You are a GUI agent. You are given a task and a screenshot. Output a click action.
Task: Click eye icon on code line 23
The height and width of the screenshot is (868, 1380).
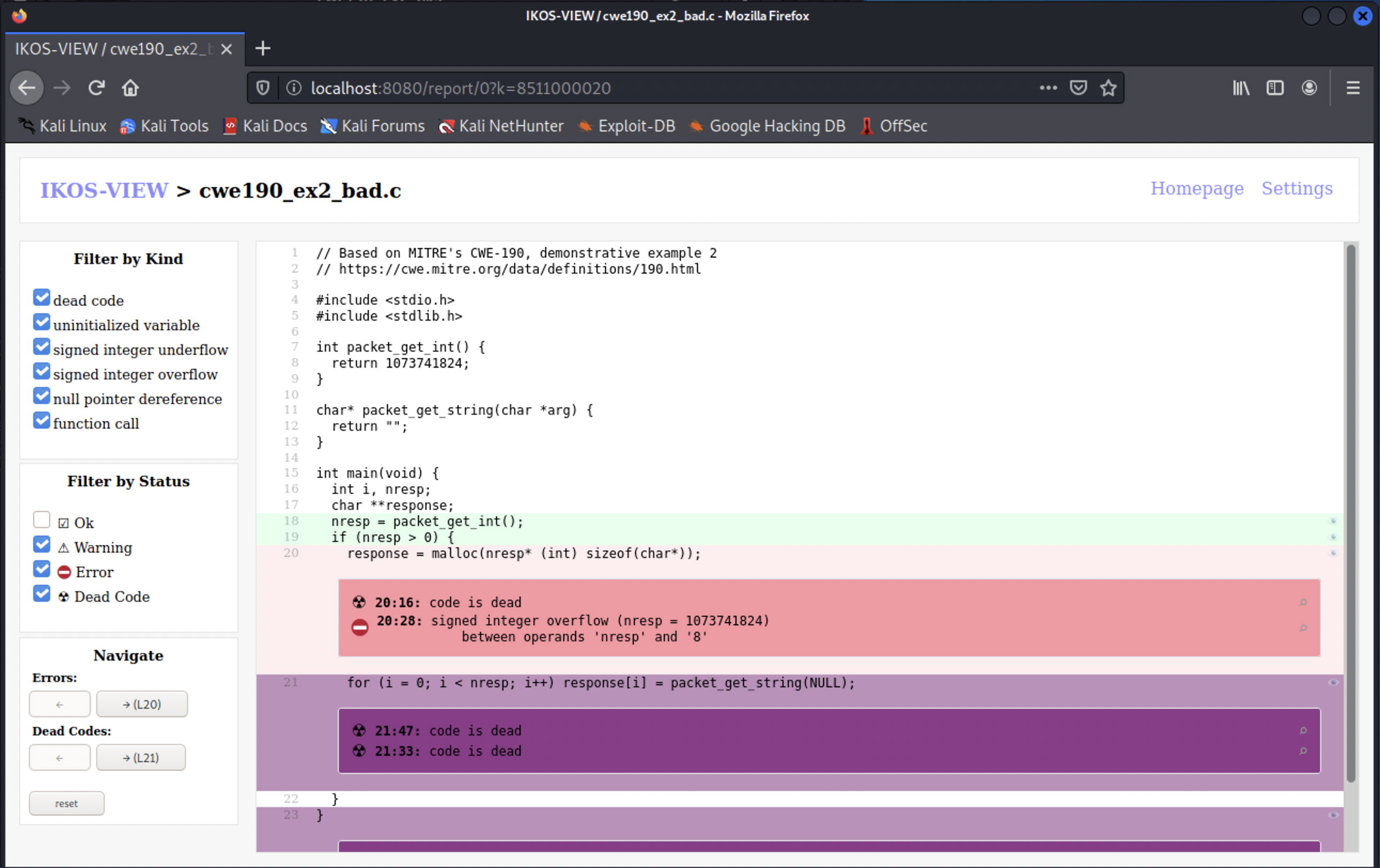pyautogui.click(x=1333, y=815)
